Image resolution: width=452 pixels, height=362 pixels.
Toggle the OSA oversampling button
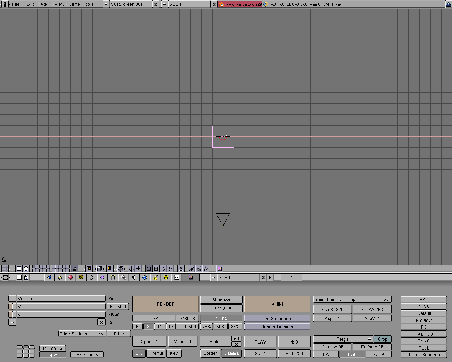tap(153, 318)
